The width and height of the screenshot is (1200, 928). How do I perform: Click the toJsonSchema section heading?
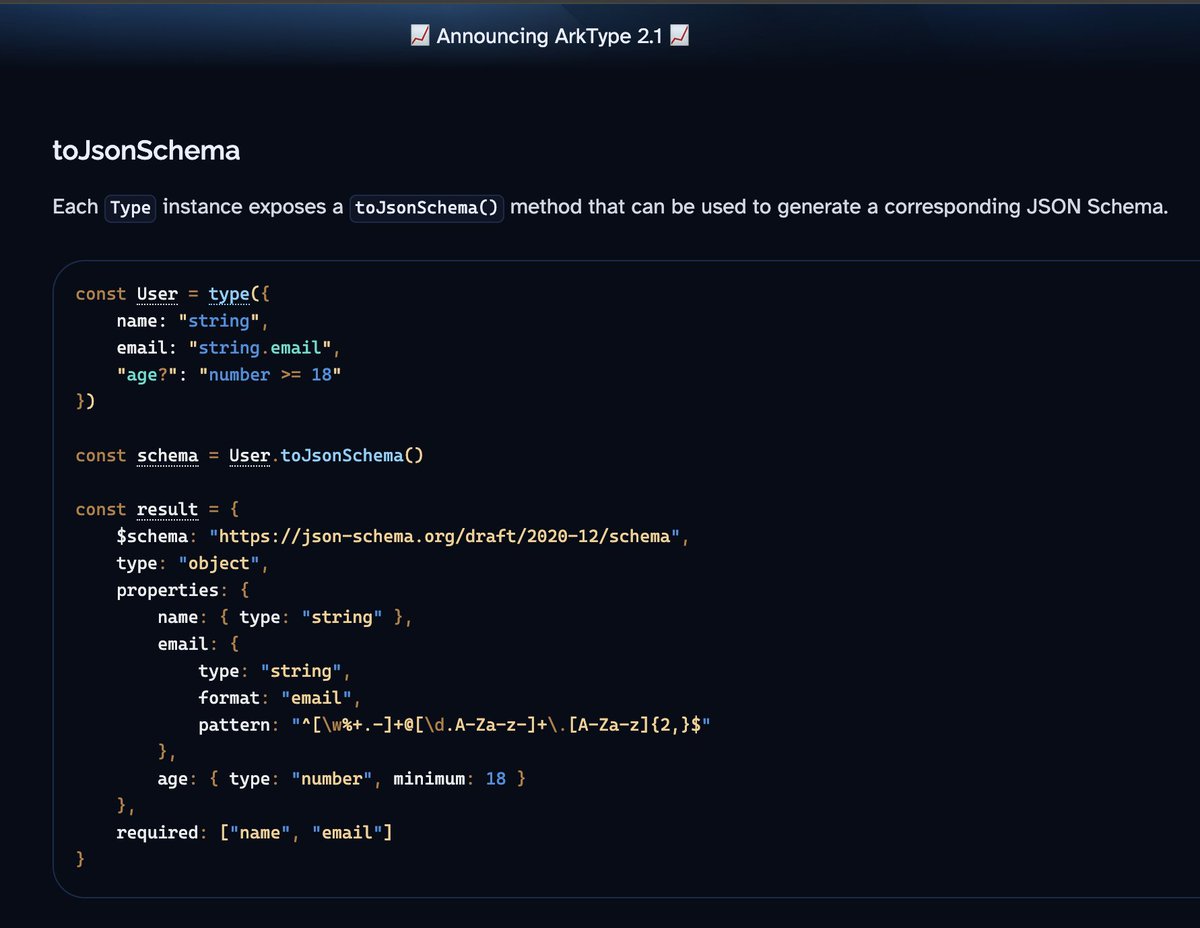click(x=146, y=151)
